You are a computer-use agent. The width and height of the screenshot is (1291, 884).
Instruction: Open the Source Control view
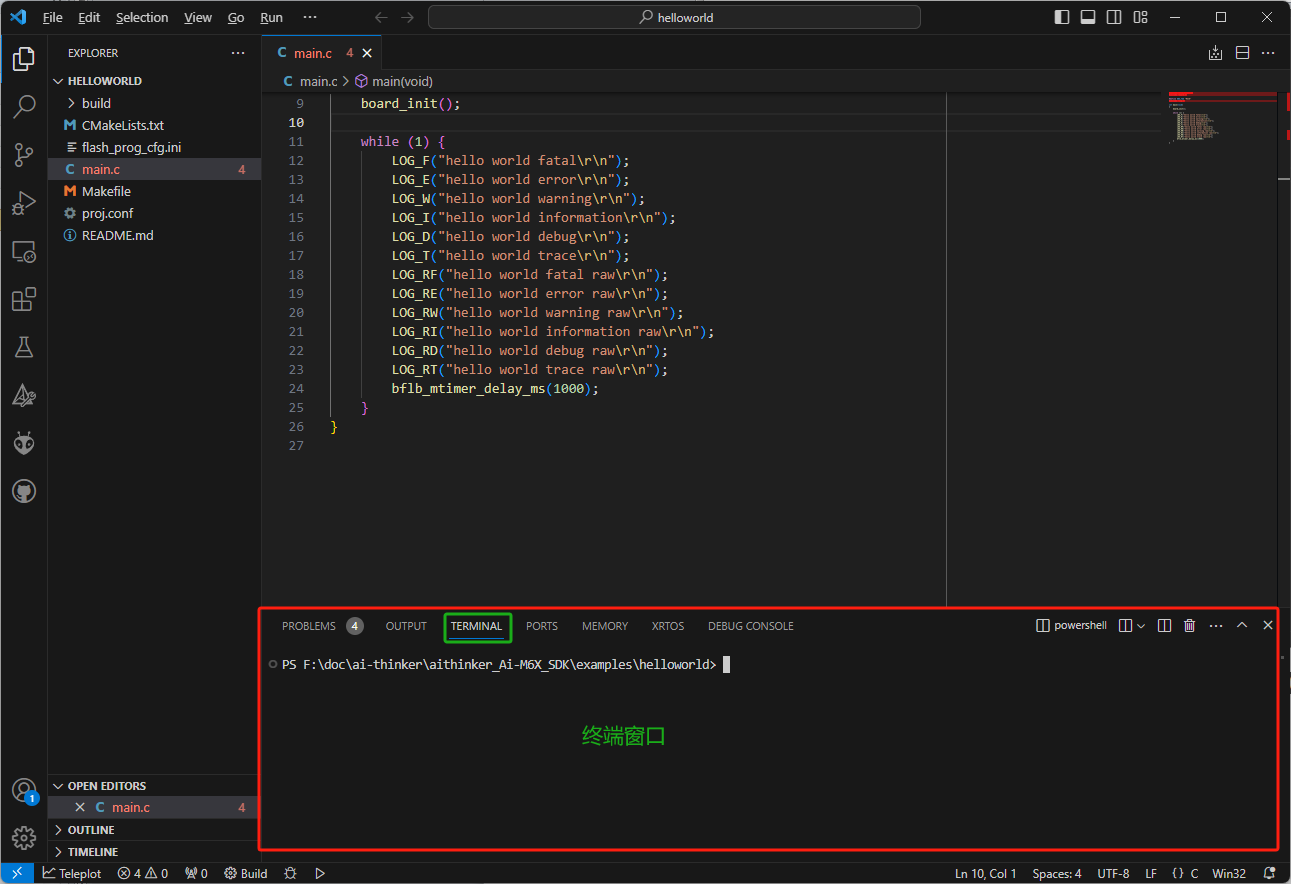click(24, 155)
